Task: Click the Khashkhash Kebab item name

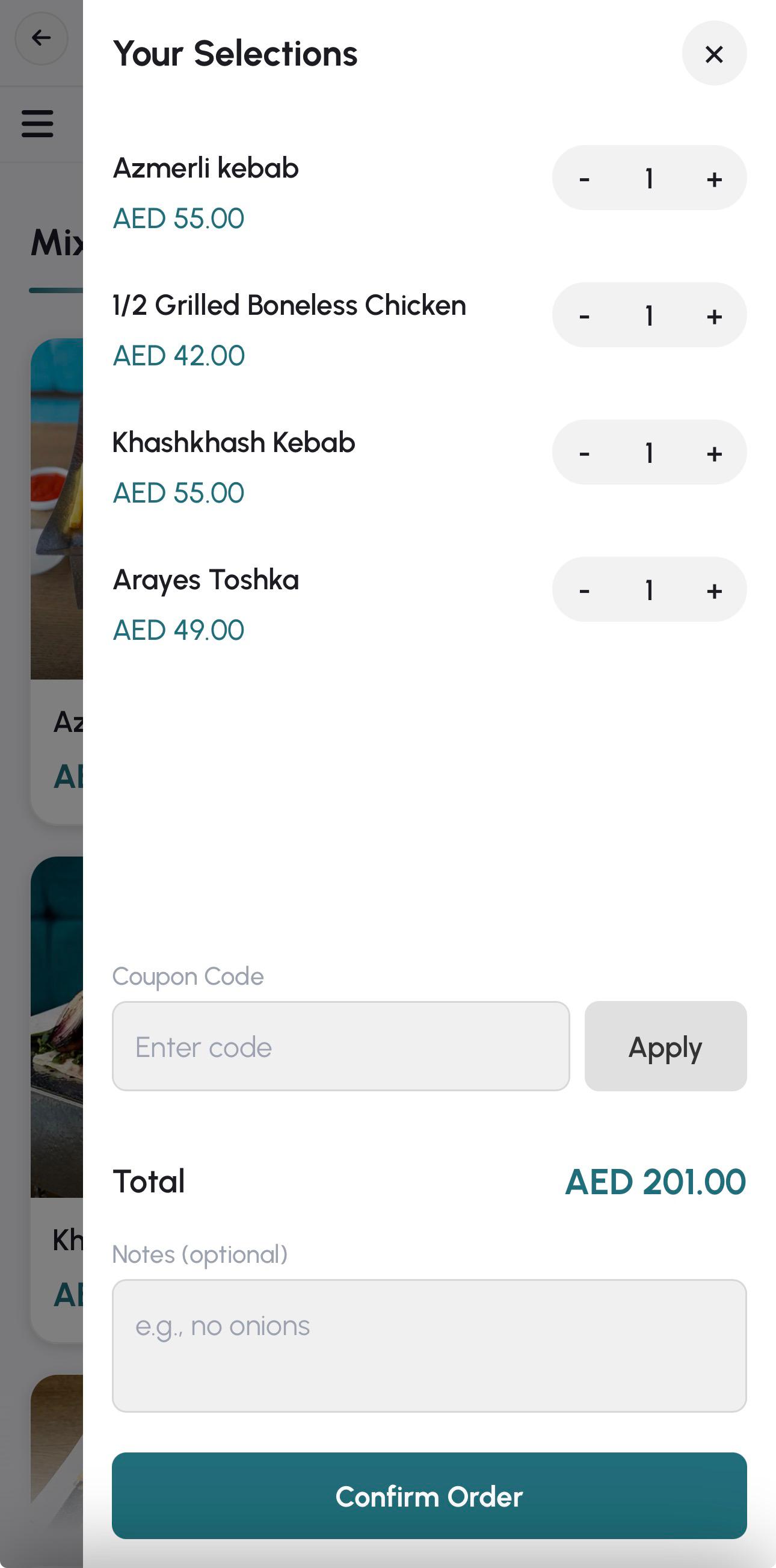Action: (x=233, y=442)
